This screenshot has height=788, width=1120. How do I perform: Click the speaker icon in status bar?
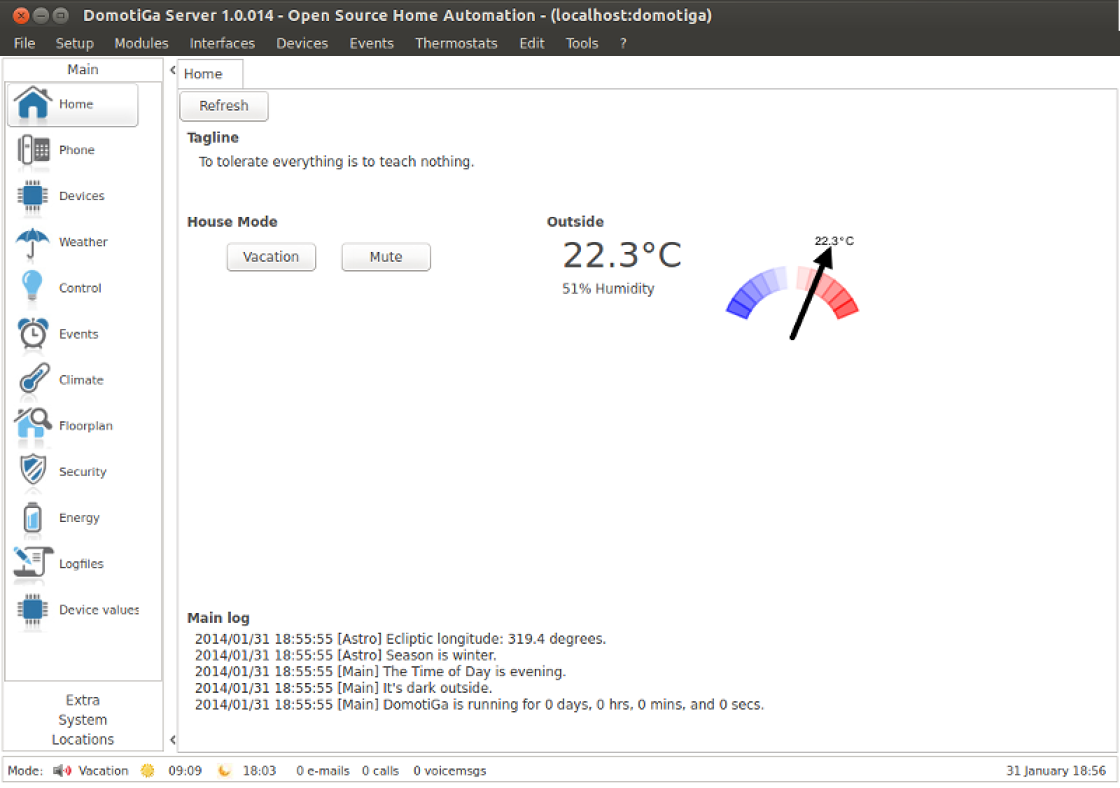[x=62, y=771]
